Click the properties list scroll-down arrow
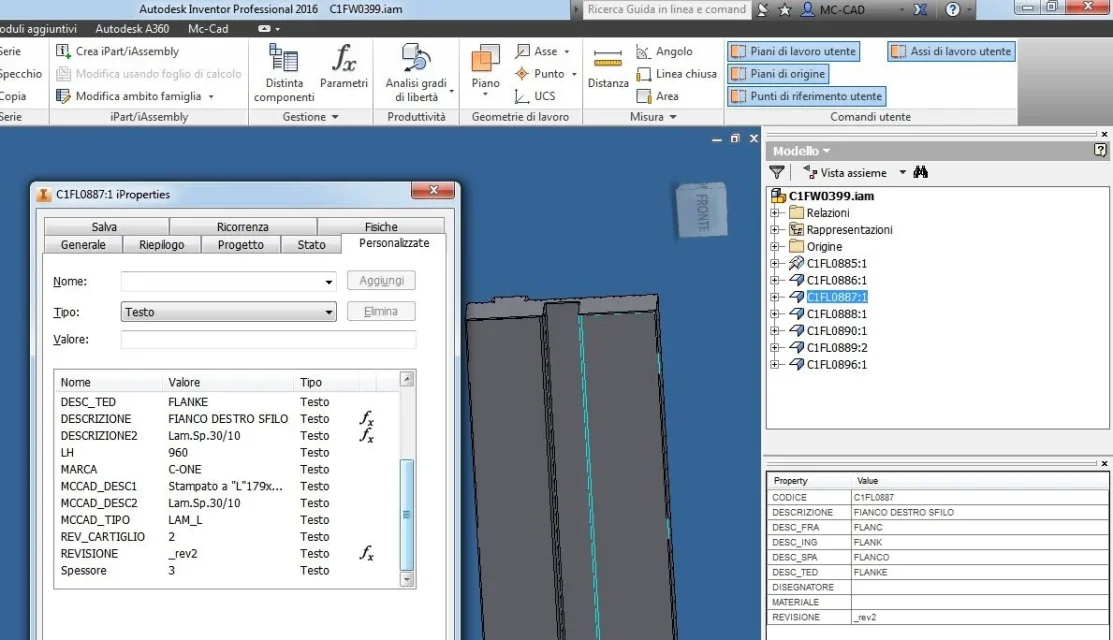 (x=407, y=579)
